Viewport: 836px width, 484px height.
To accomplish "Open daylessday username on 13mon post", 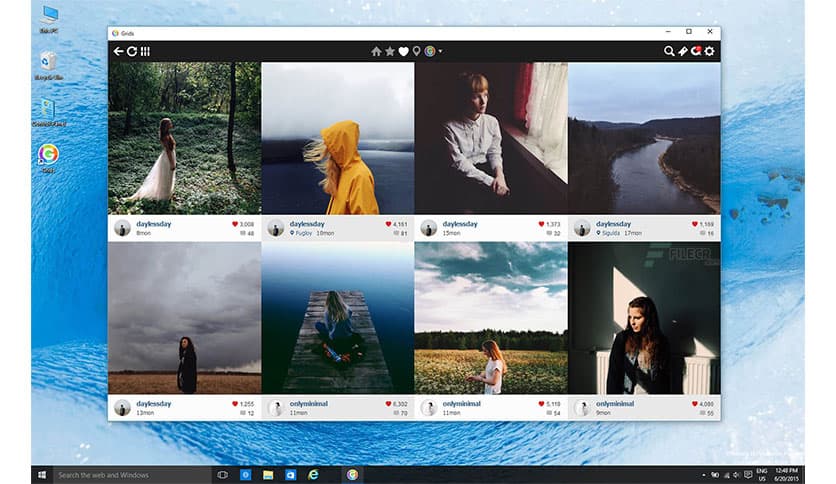I will (x=154, y=404).
